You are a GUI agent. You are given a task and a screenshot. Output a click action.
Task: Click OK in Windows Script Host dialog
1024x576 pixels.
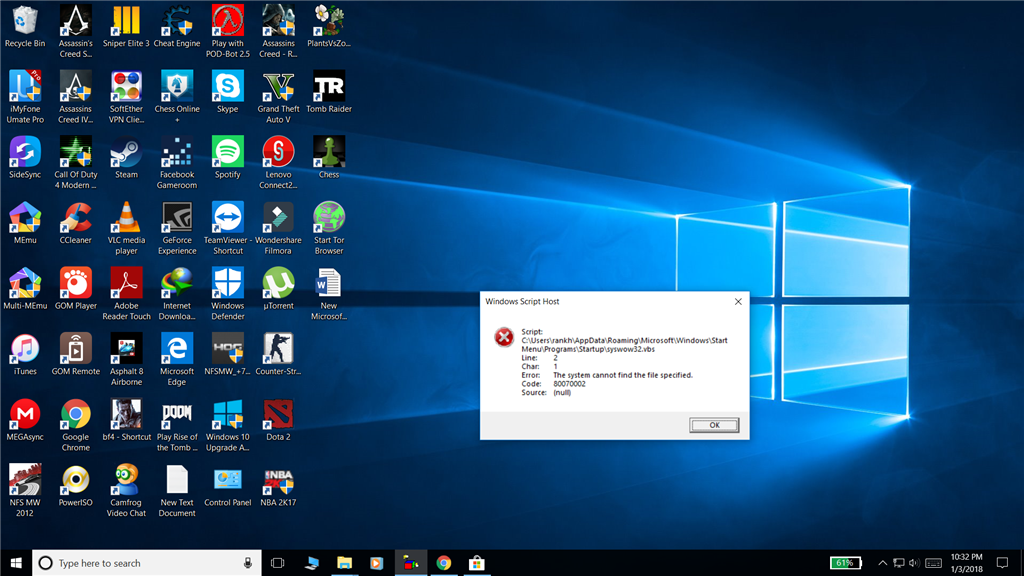(x=714, y=425)
